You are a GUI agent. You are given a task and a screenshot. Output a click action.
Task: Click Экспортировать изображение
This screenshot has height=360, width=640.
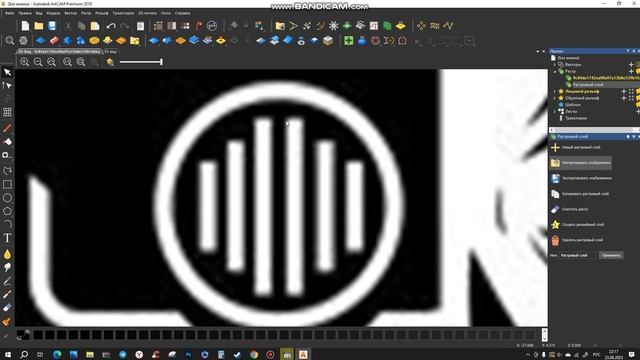[581, 178]
